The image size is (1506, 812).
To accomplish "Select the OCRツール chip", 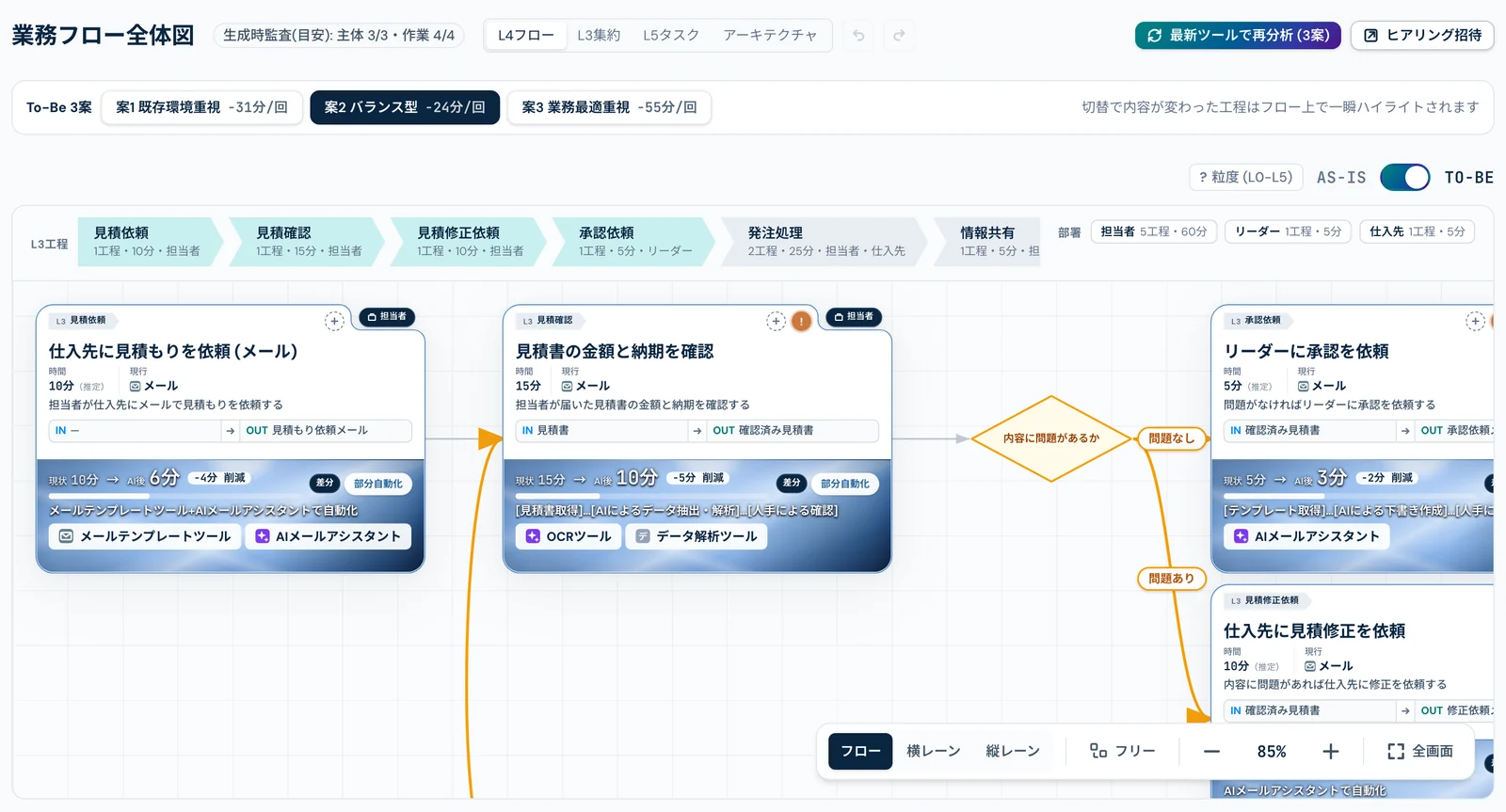I will [x=569, y=536].
